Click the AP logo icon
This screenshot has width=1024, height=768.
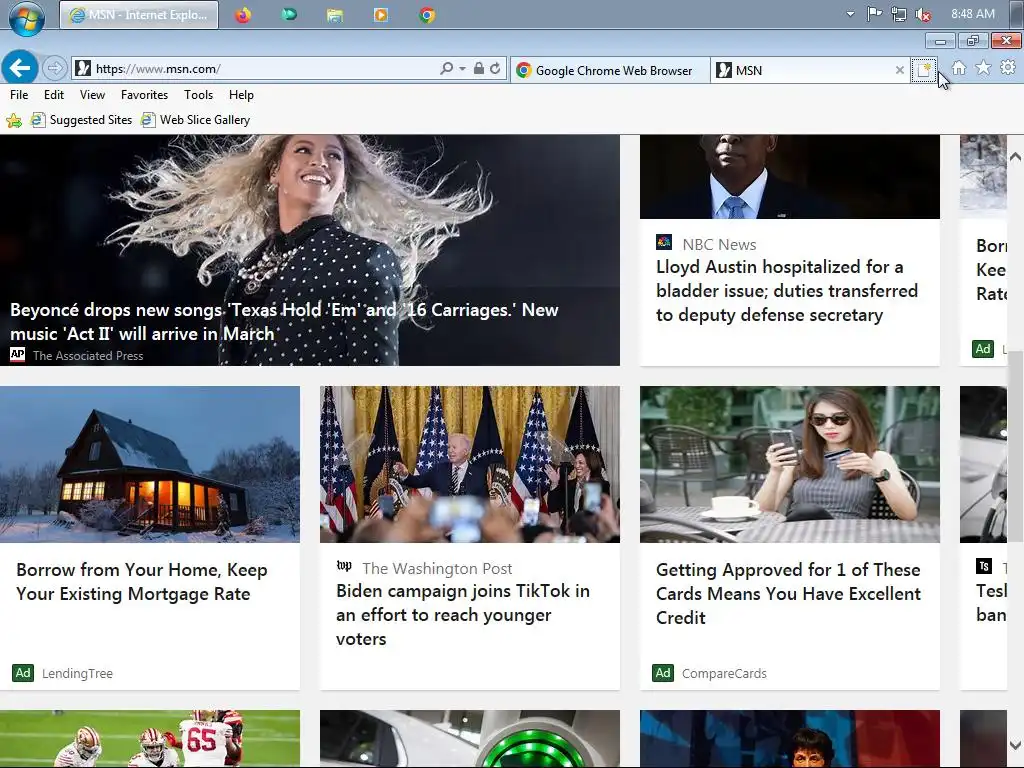18,355
